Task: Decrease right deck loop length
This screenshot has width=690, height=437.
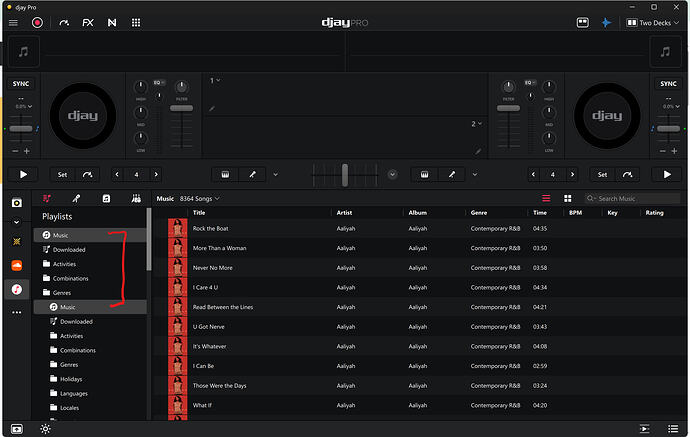Action: tap(533, 175)
